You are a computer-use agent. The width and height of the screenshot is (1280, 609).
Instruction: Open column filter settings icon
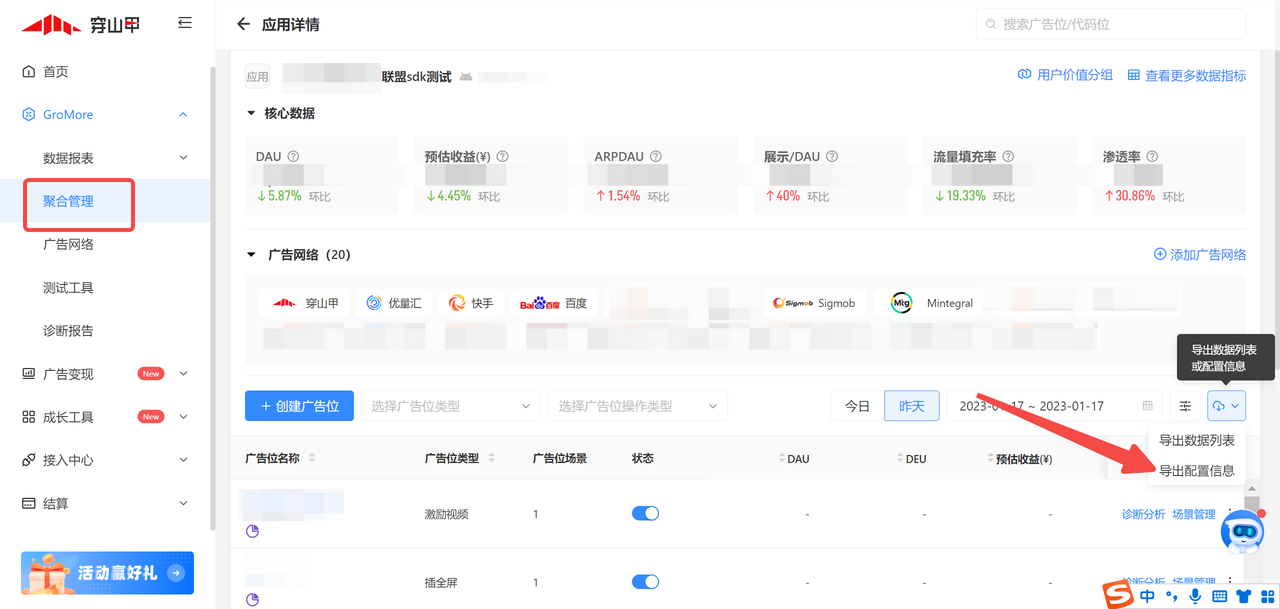pyautogui.click(x=1185, y=406)
